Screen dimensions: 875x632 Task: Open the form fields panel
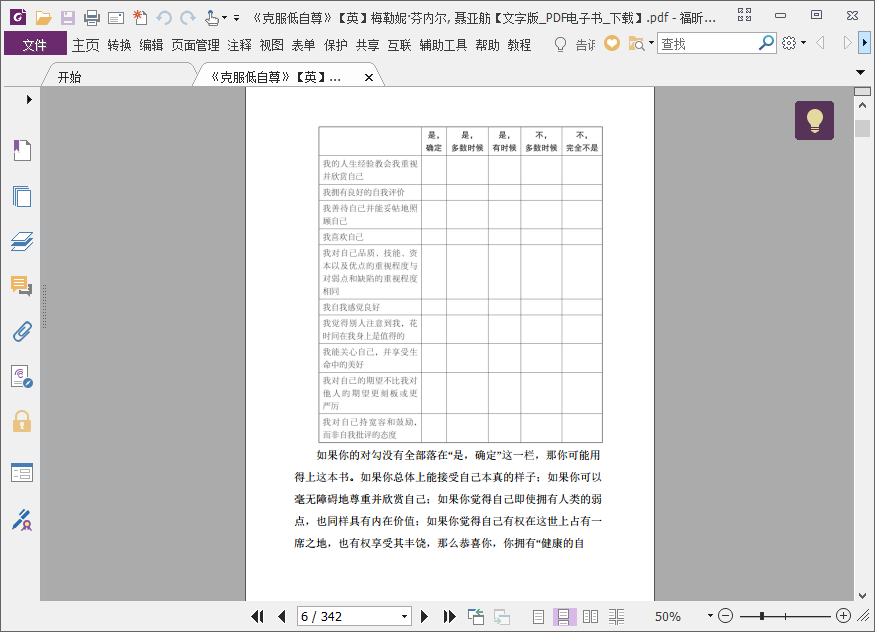point(22,472)
